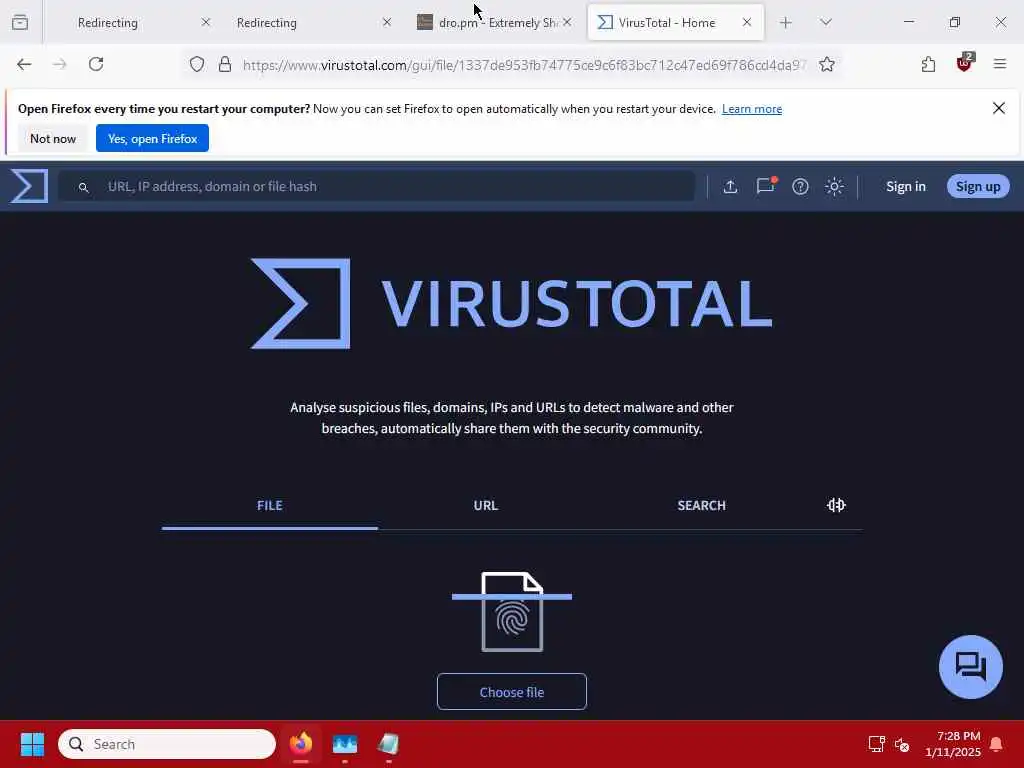Click Not now on Firefox prompt
Viewport: 1024px width, 768px height.
[x=53, y=138]
